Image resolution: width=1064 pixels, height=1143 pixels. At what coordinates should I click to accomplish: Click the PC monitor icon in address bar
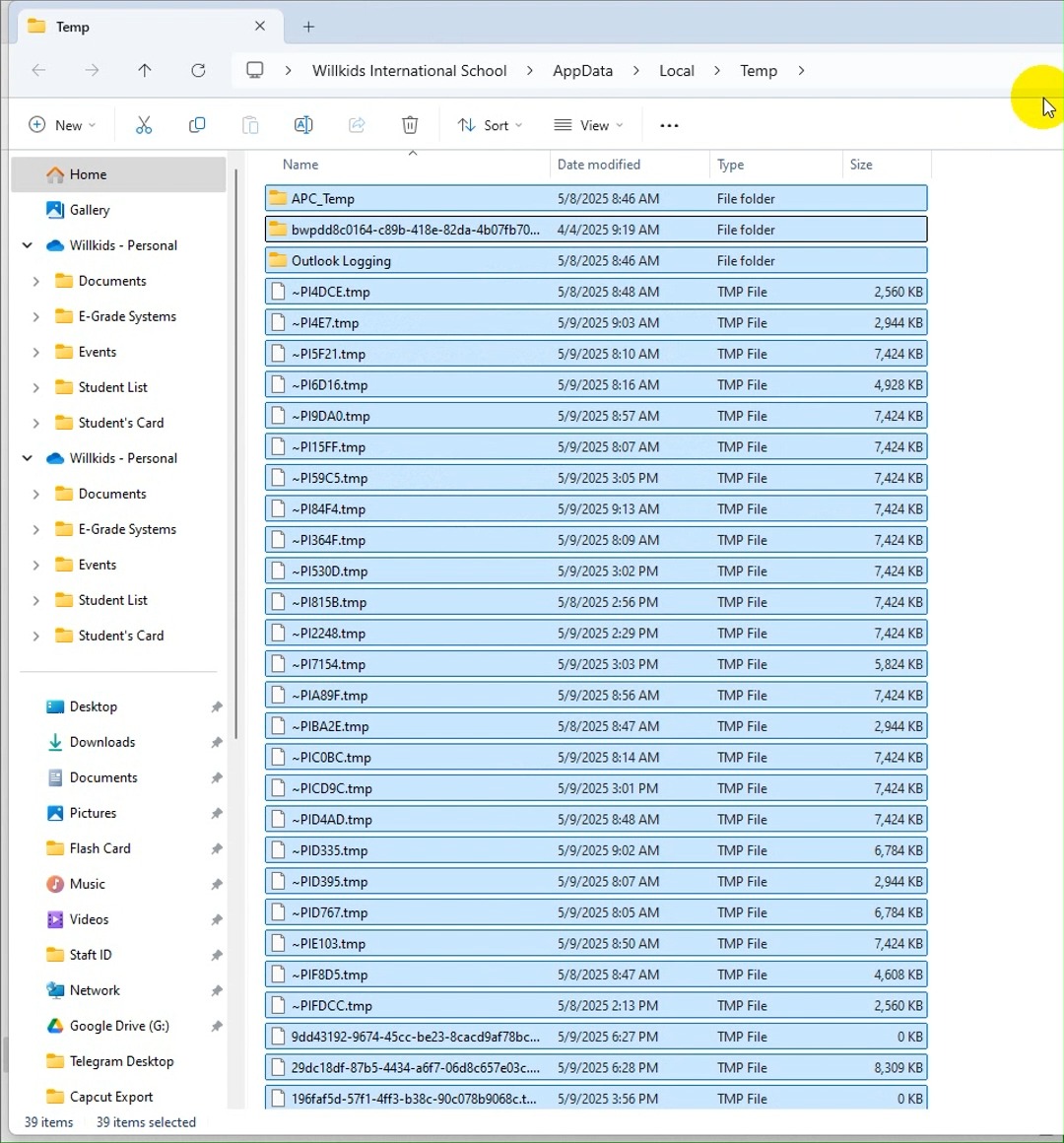coord(254,70)
